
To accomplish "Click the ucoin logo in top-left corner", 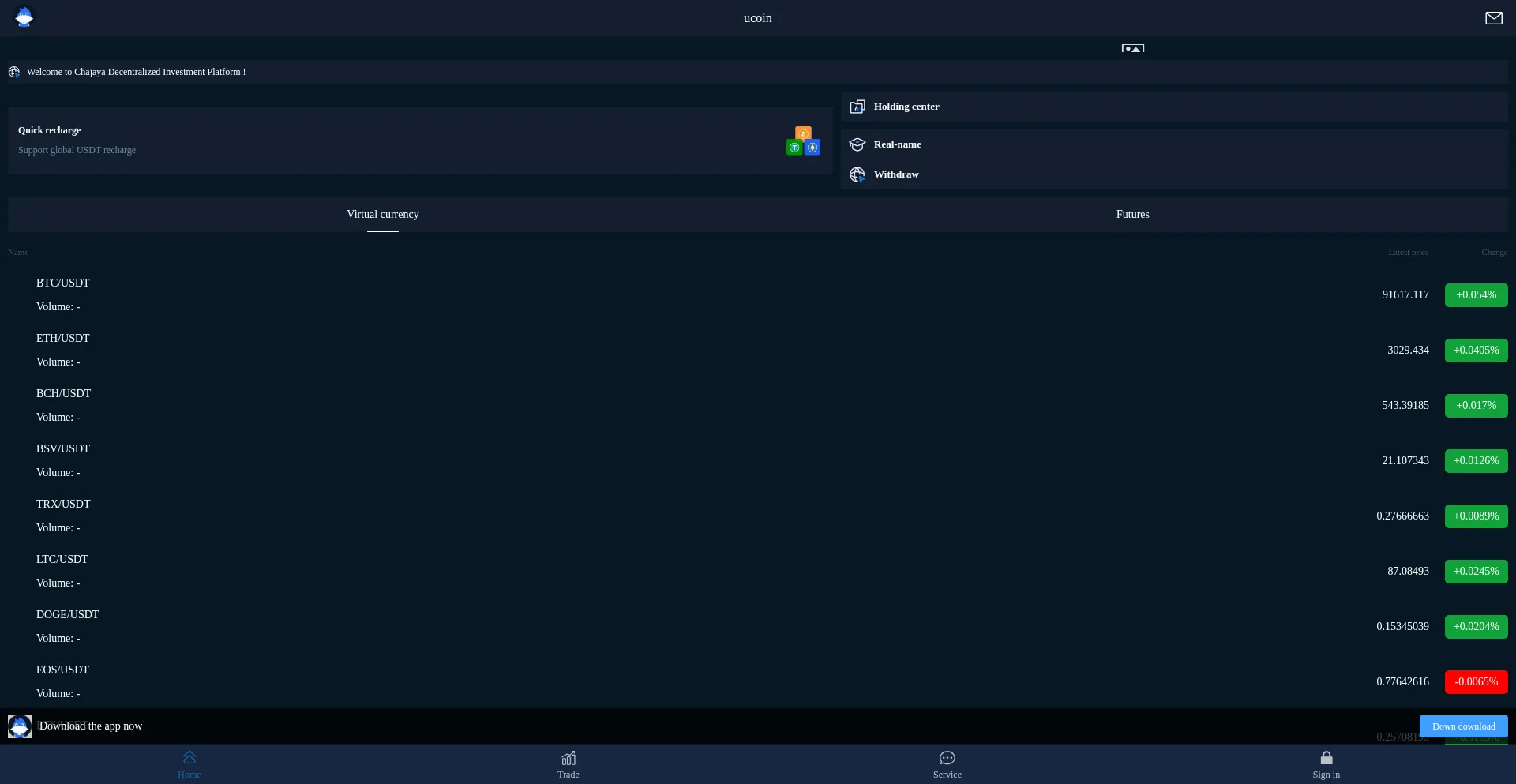I will (x=24, y=17).
